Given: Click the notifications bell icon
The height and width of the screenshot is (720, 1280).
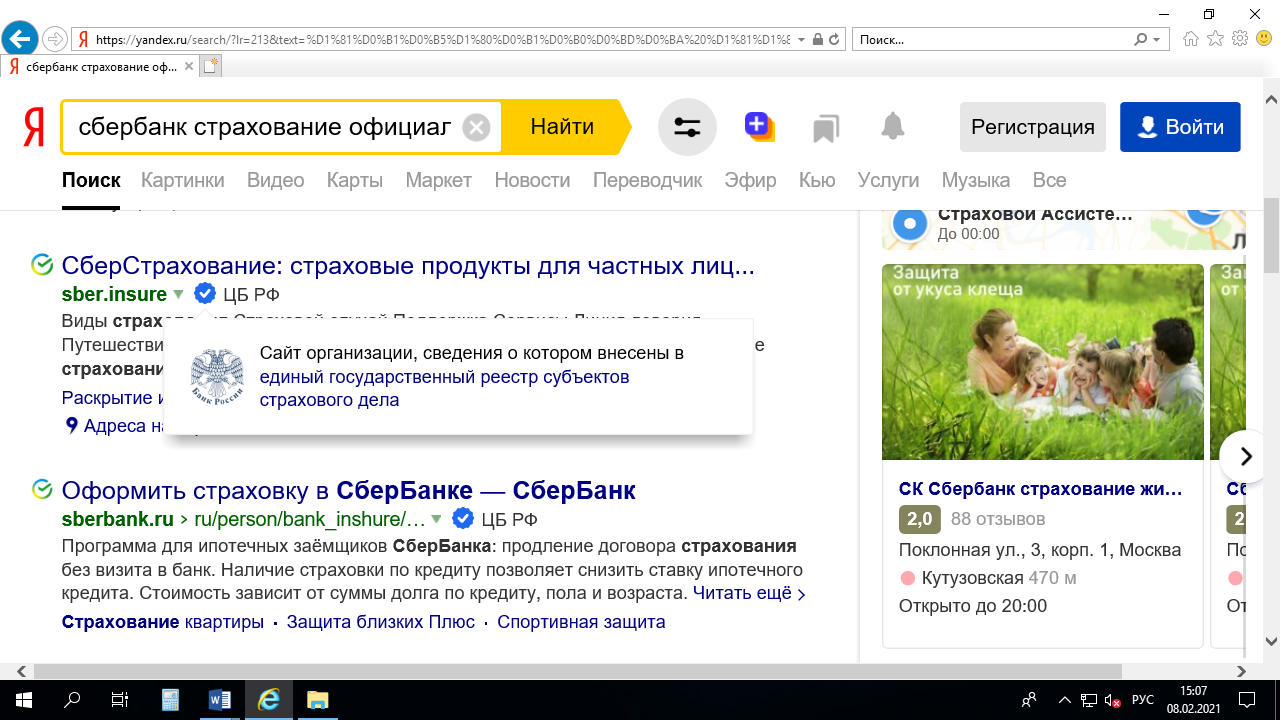Looking at the screenshot, I should pos(892,127).
